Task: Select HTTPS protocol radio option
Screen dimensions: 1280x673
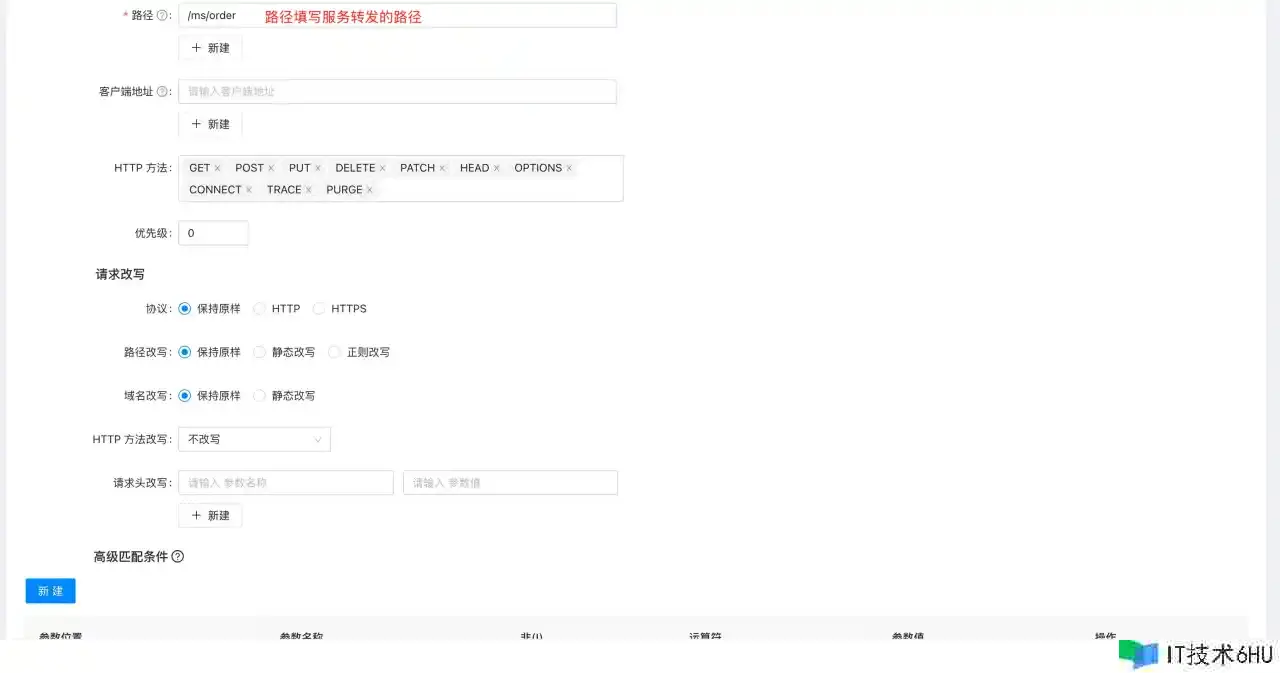Action: coord(320,309)
